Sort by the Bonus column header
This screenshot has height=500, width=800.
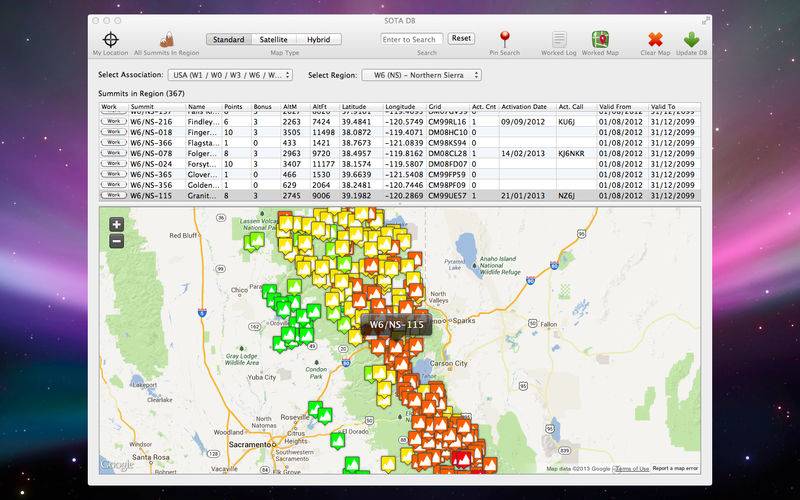[x=266, y=107]
